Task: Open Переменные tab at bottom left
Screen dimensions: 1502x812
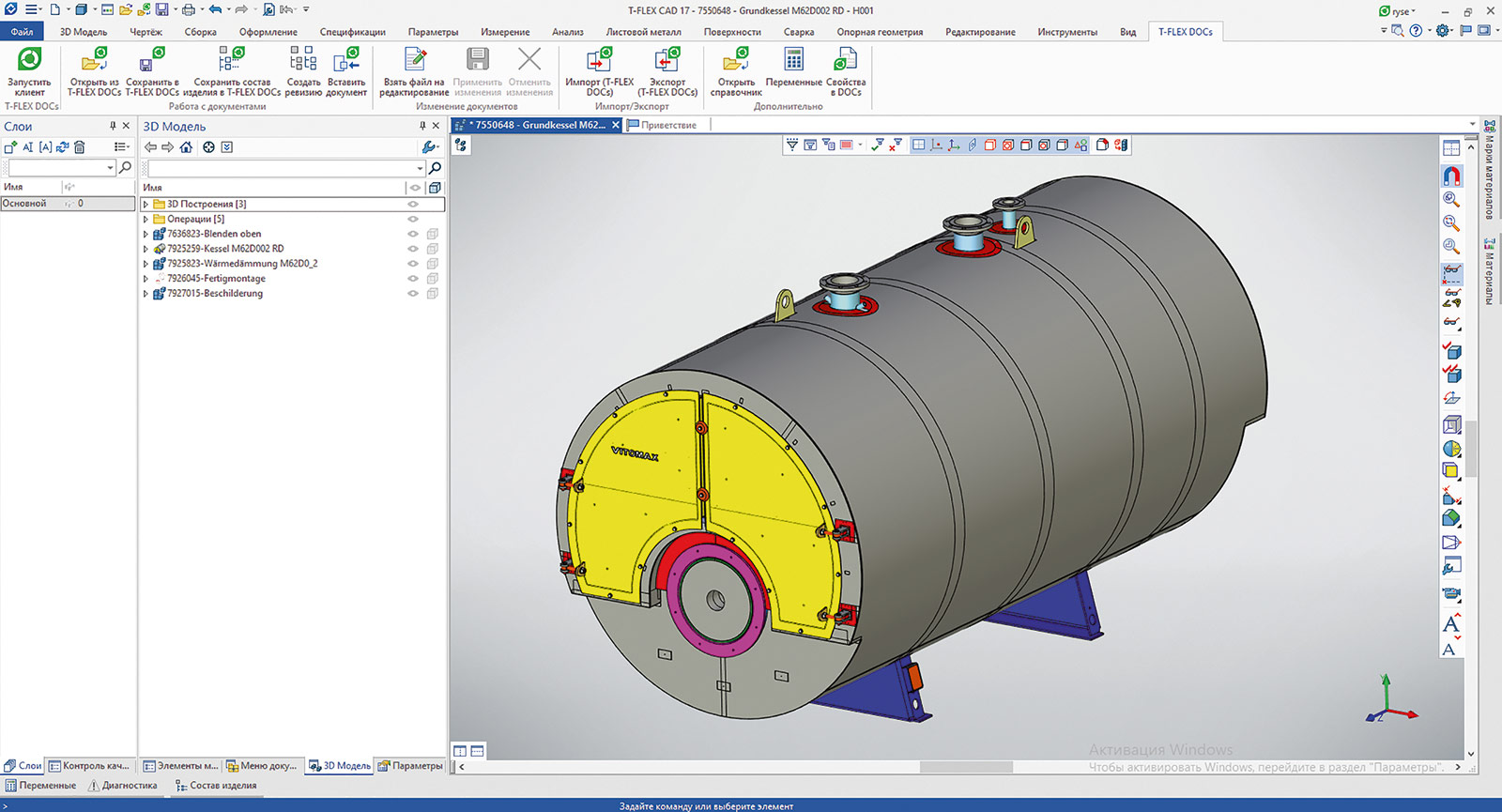Action: pos(40,786)
